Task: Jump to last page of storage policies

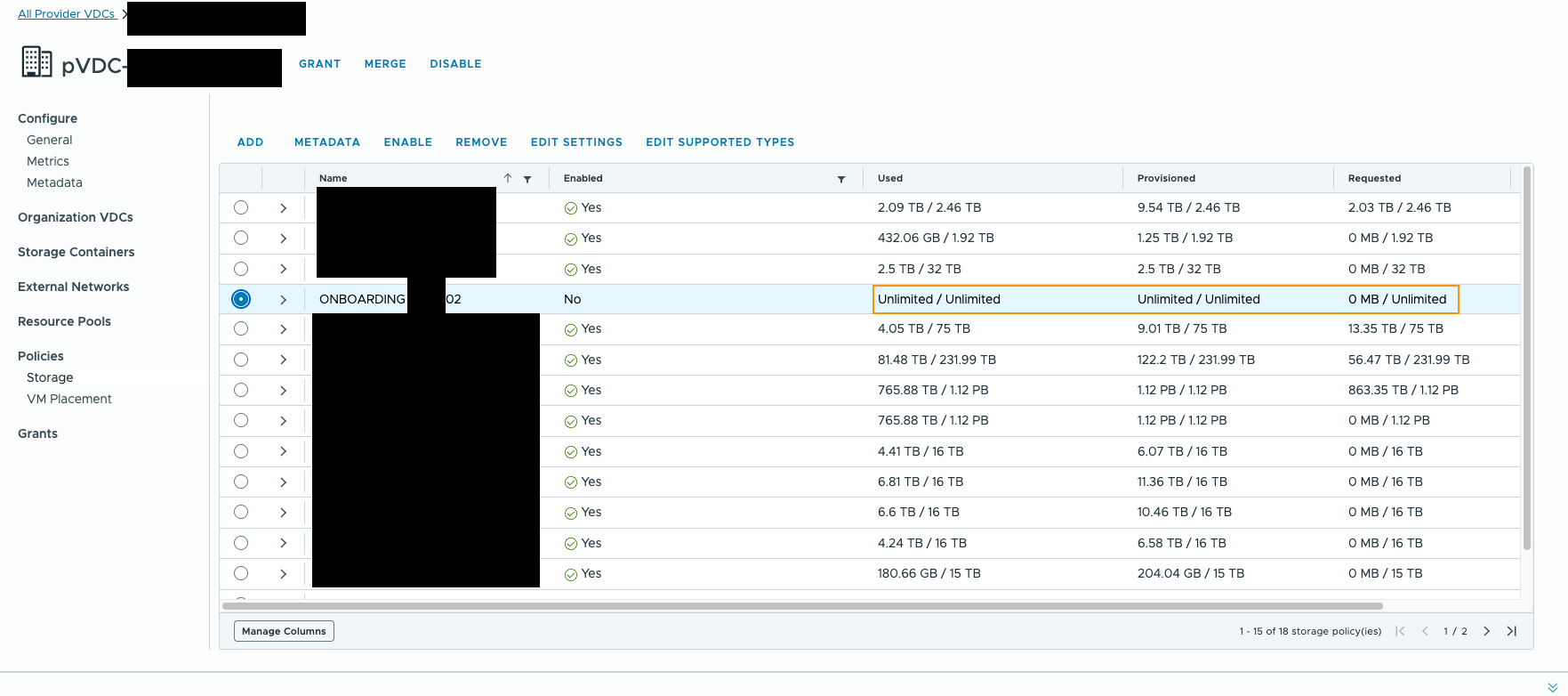Action: pyautogui.click(x=1511, y=631)
